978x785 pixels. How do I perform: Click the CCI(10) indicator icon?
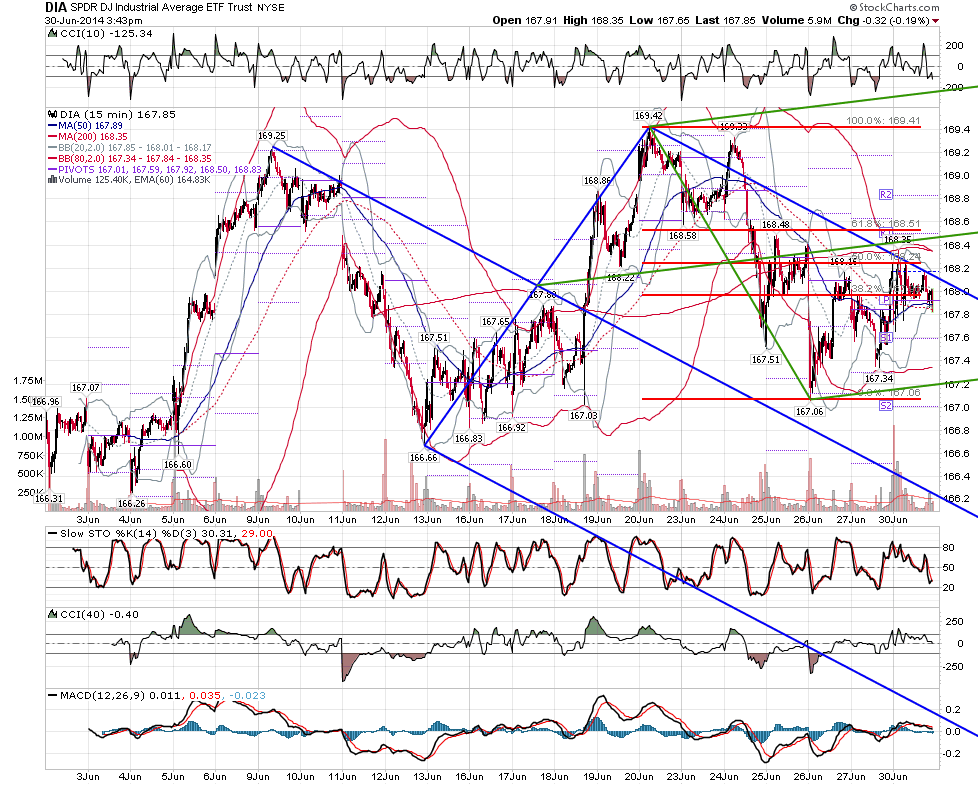pos(53,34)
